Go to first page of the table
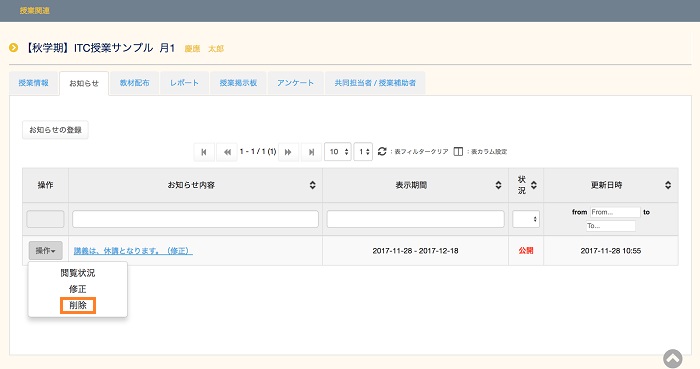The image size is (700, 369). [204, 152]
